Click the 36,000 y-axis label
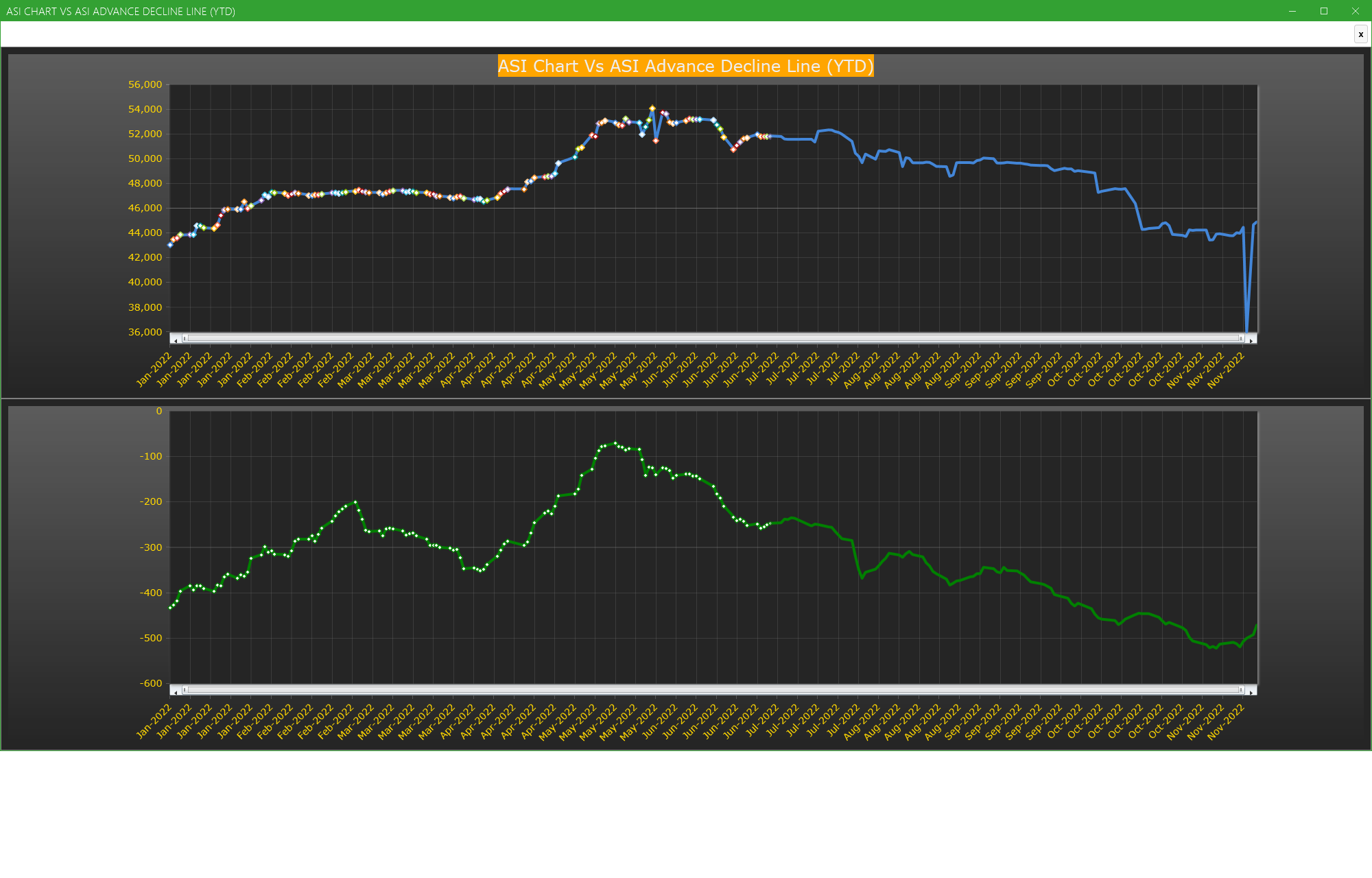Image resolution: width=1372 pixels, height=878 pixels. pos(145,332)
